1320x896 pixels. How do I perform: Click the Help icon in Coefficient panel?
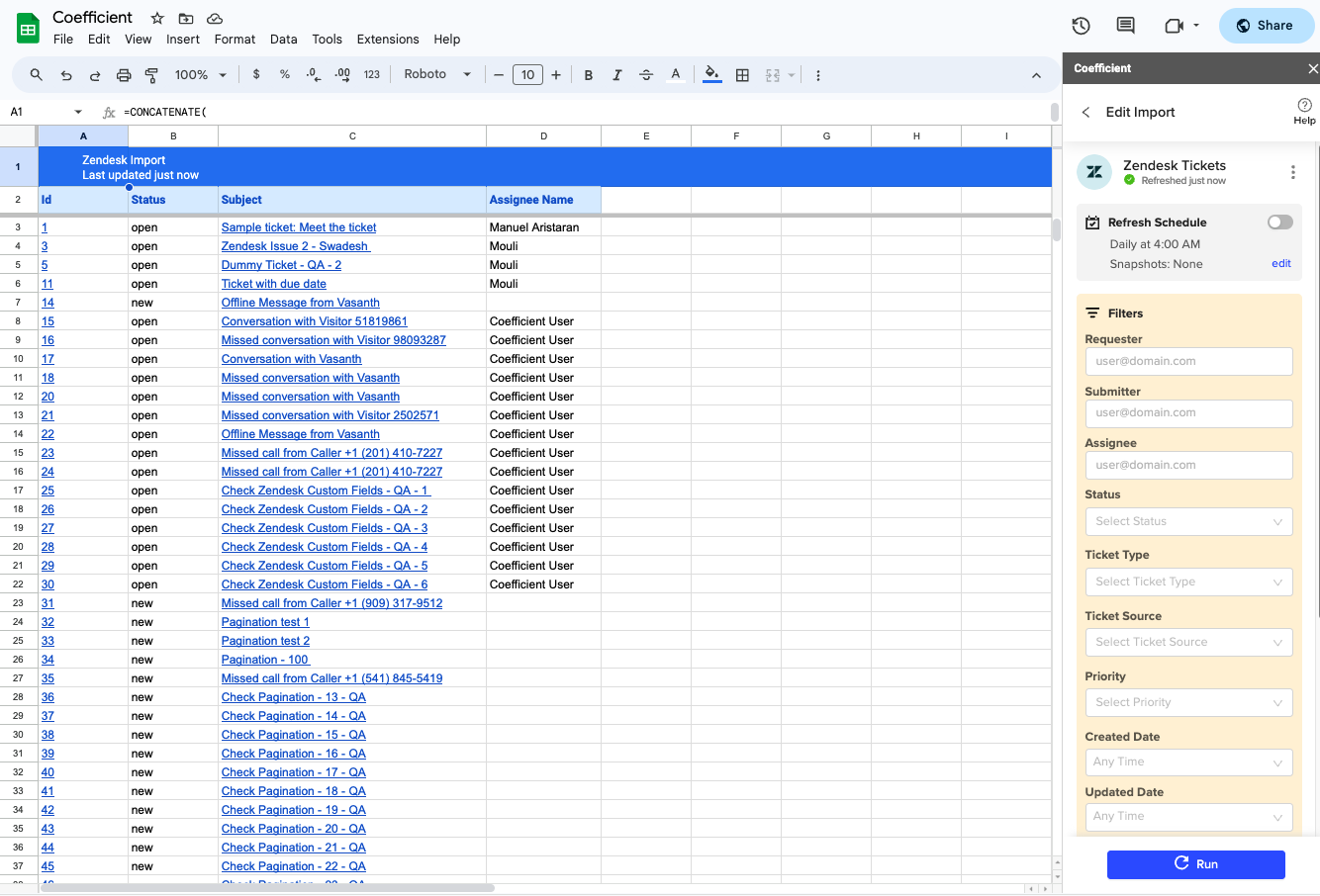(1304, 111)
